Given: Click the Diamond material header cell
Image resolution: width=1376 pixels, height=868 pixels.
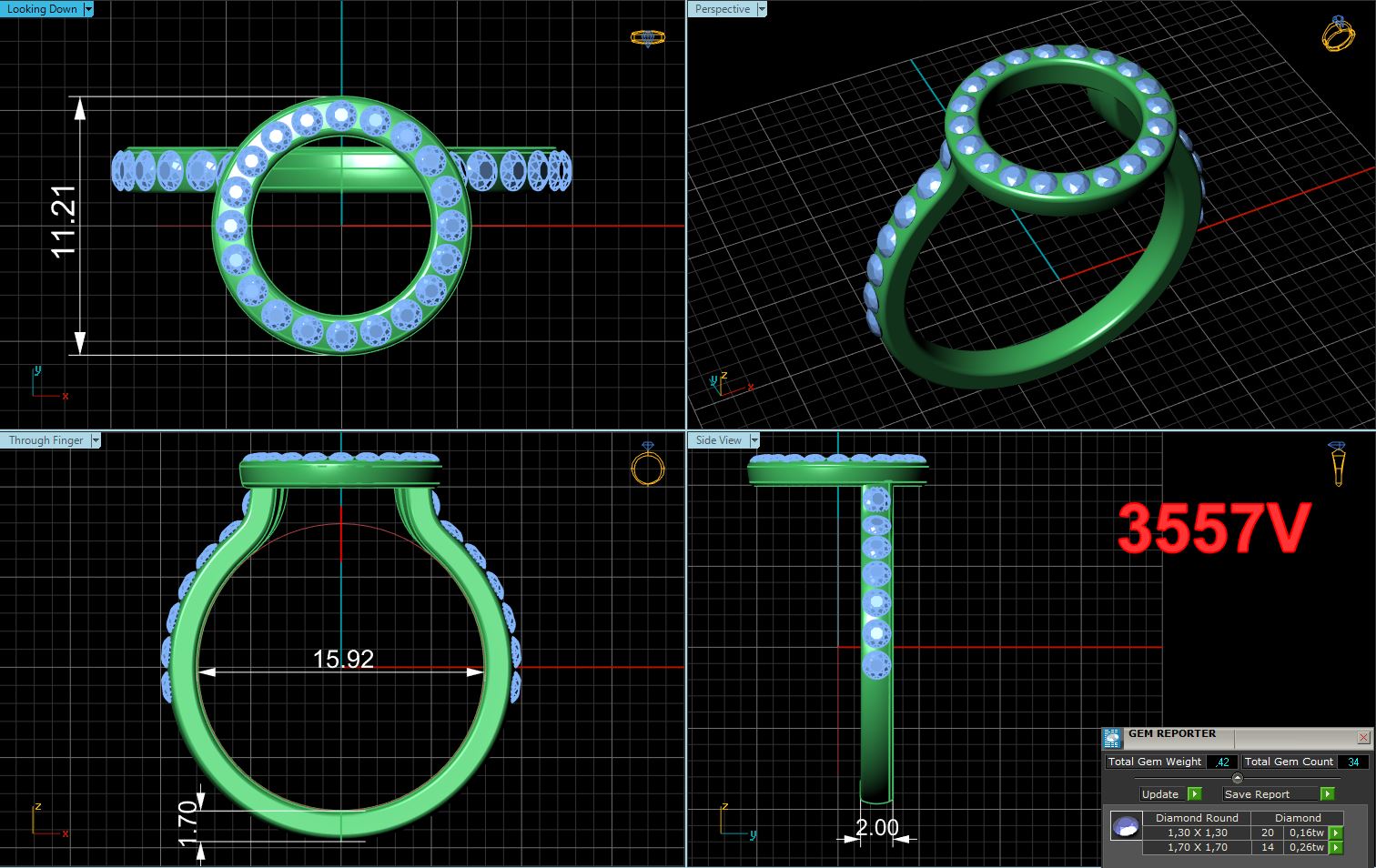Looking at the screenshot, I should pos(1298,818).
